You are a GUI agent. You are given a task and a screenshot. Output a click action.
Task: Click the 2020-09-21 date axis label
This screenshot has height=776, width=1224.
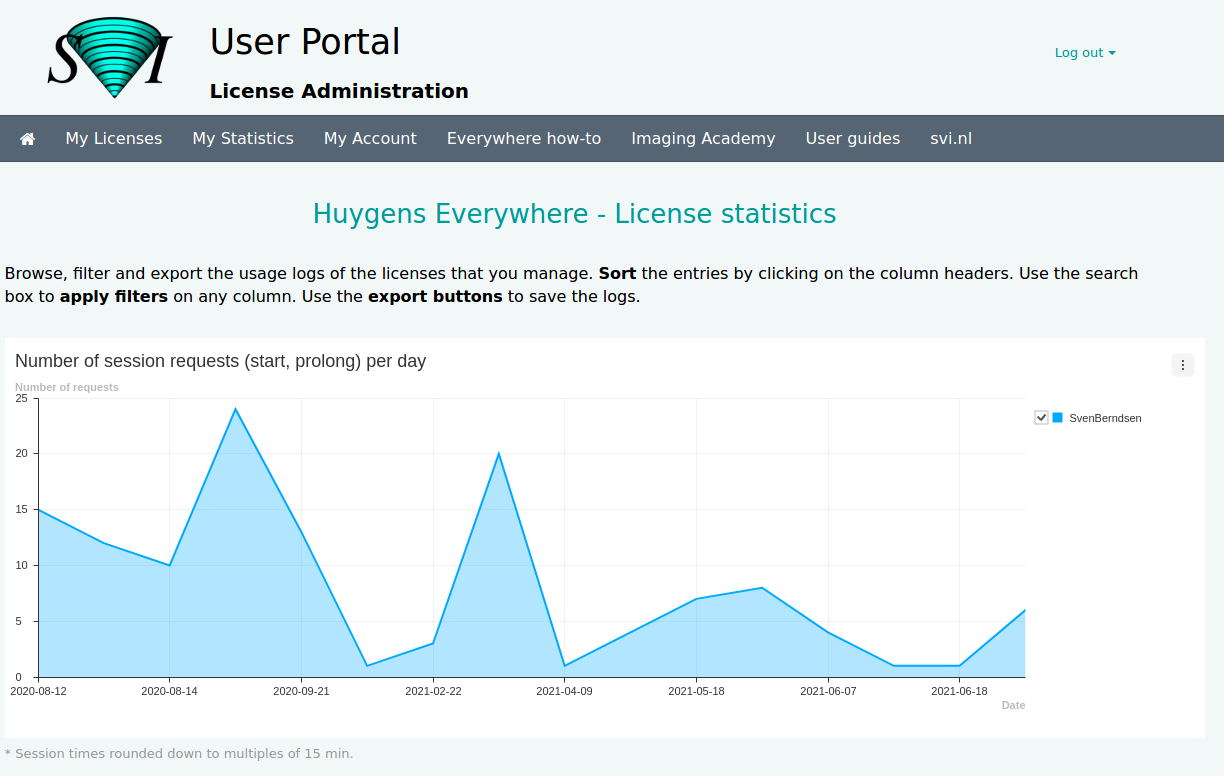[301, 691]
